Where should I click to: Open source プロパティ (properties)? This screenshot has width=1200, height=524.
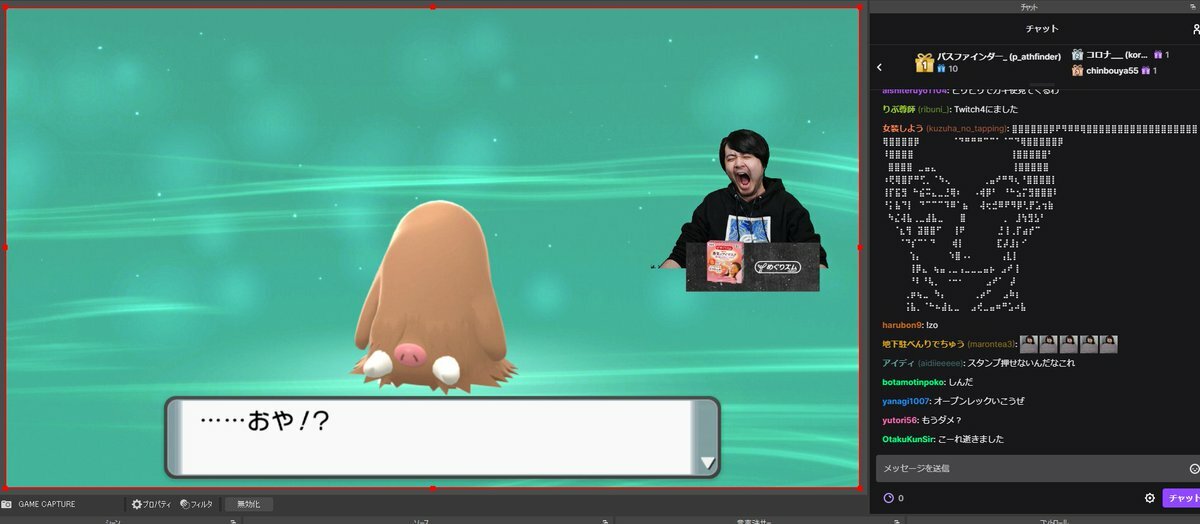[151, 505]
